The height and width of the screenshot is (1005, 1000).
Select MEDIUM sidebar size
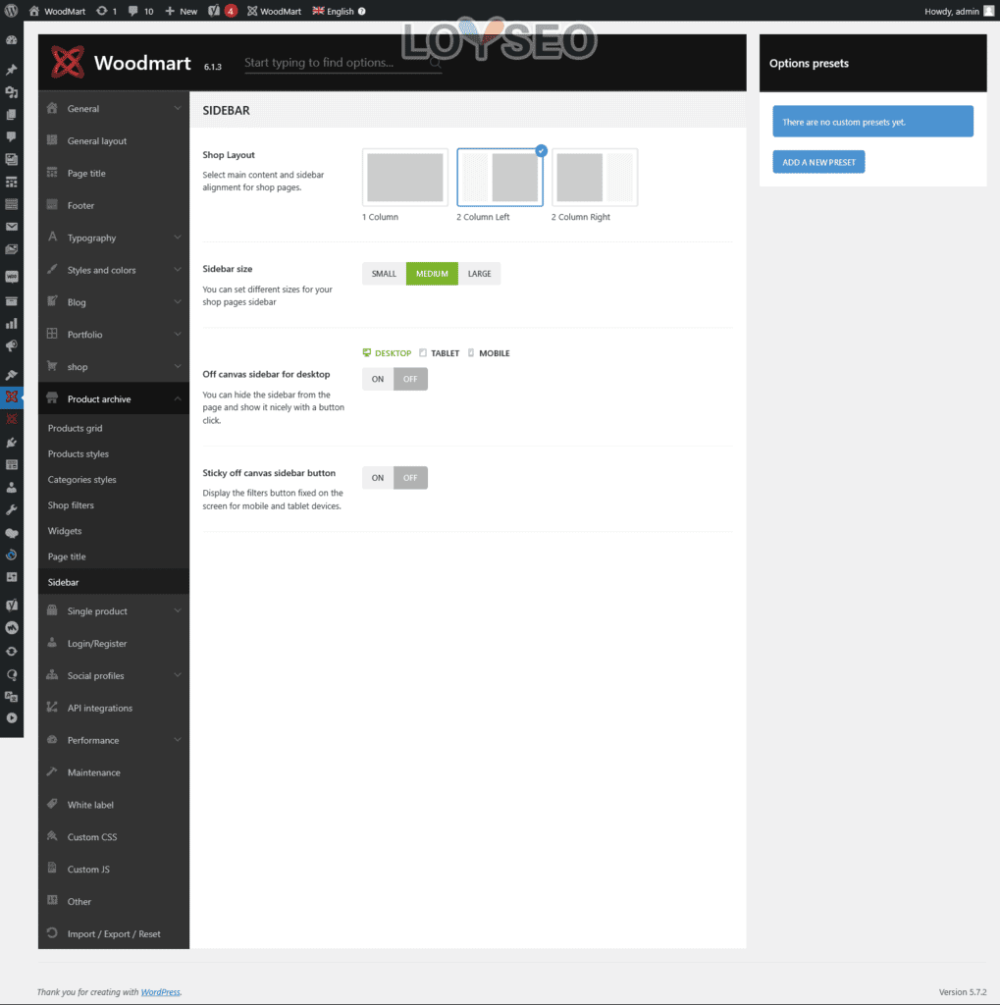click(x=432, y=274)
